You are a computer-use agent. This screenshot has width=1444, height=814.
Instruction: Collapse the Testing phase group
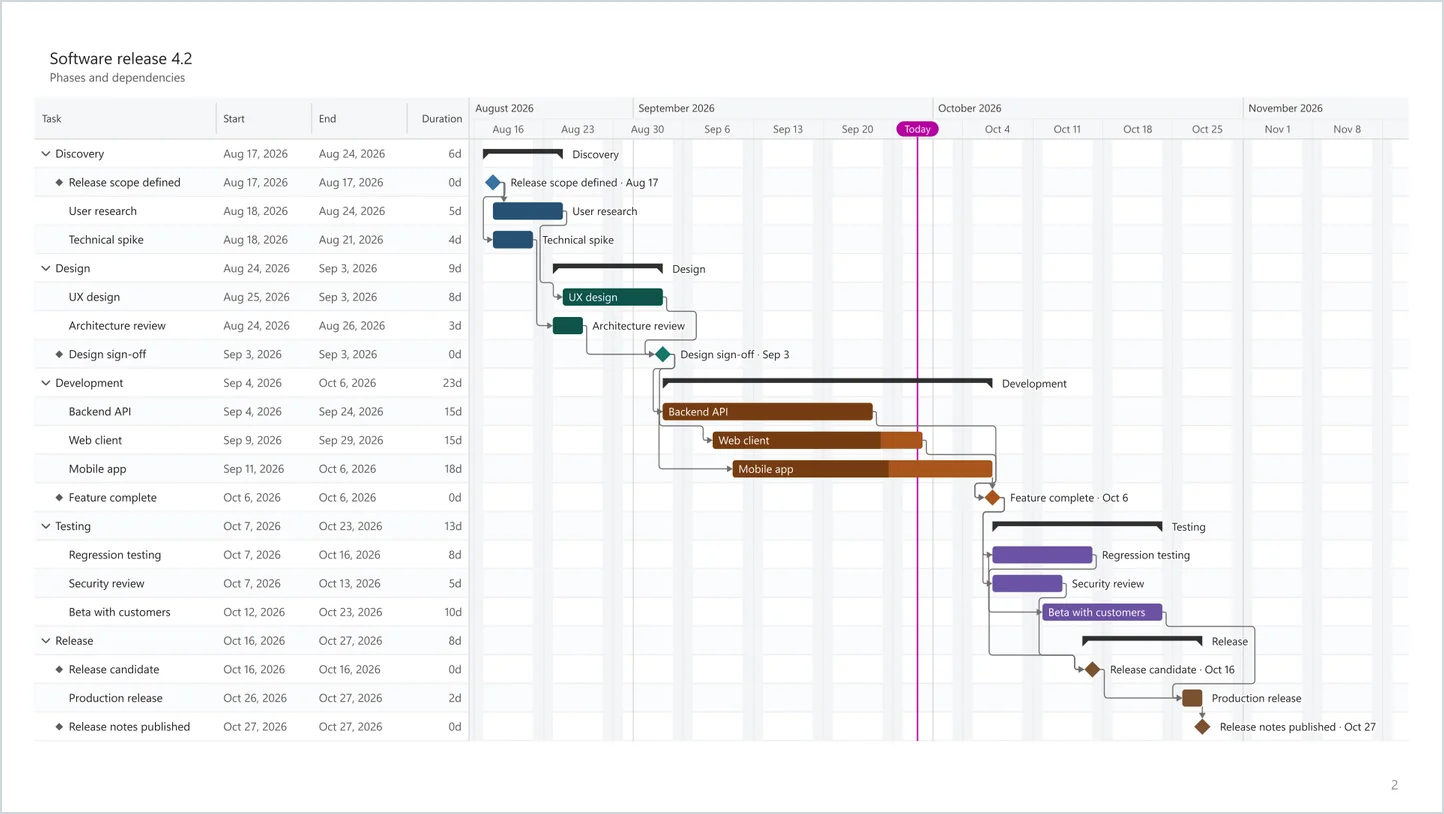(x=46, y=526)
